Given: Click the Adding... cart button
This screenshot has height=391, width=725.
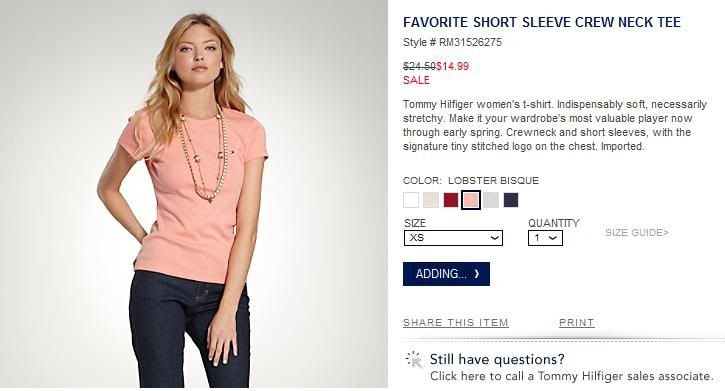Looking at the screenshot, I should (446, 274).
